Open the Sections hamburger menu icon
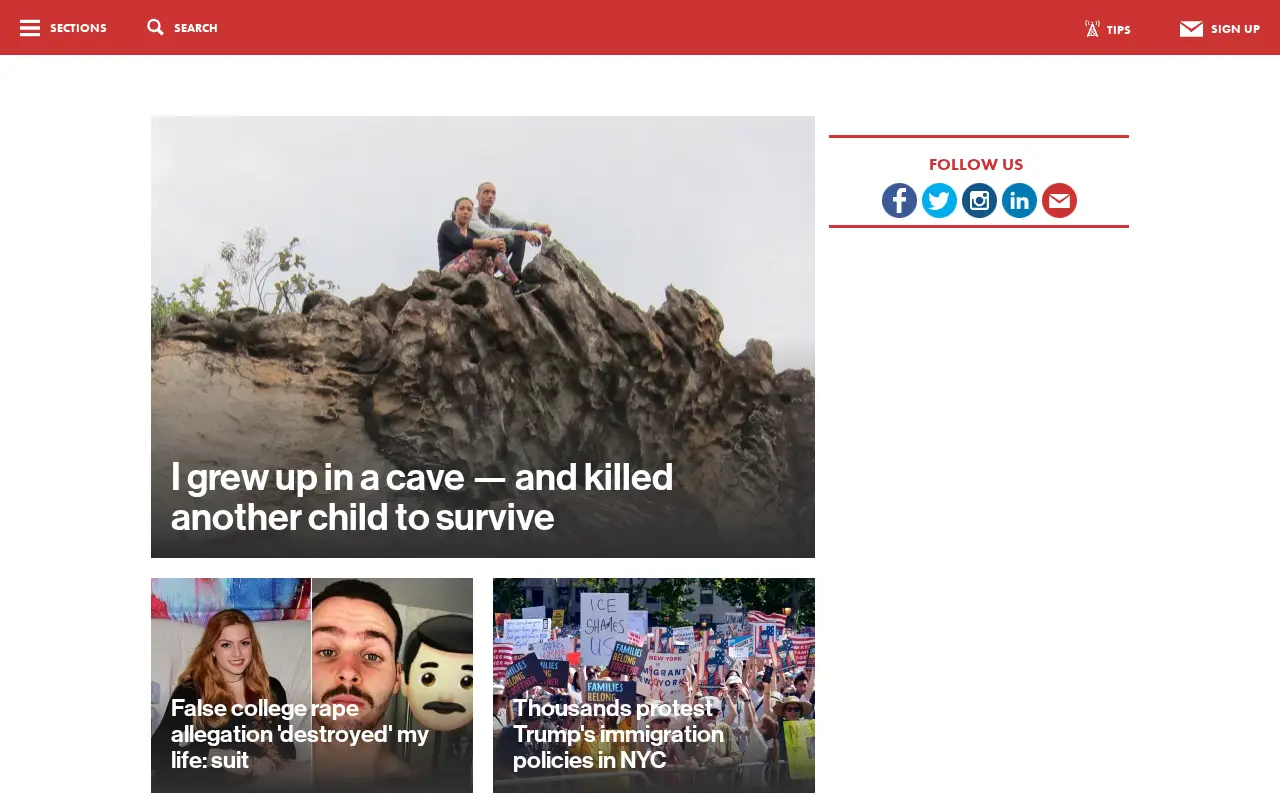The width and height of the screenshot is (1280, 800). pos(30,28)
